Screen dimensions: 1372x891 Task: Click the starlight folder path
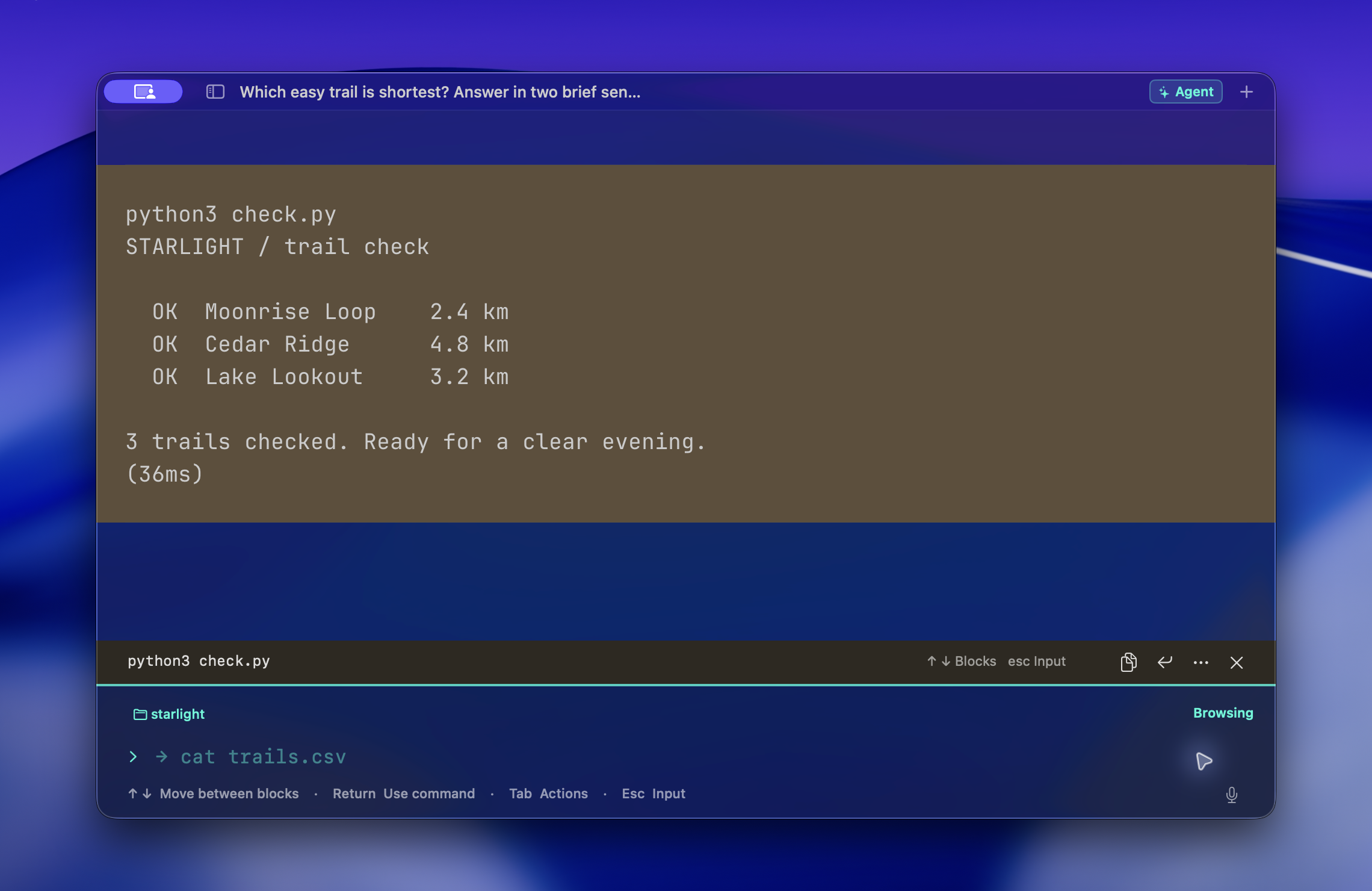[x=168, y=714]
